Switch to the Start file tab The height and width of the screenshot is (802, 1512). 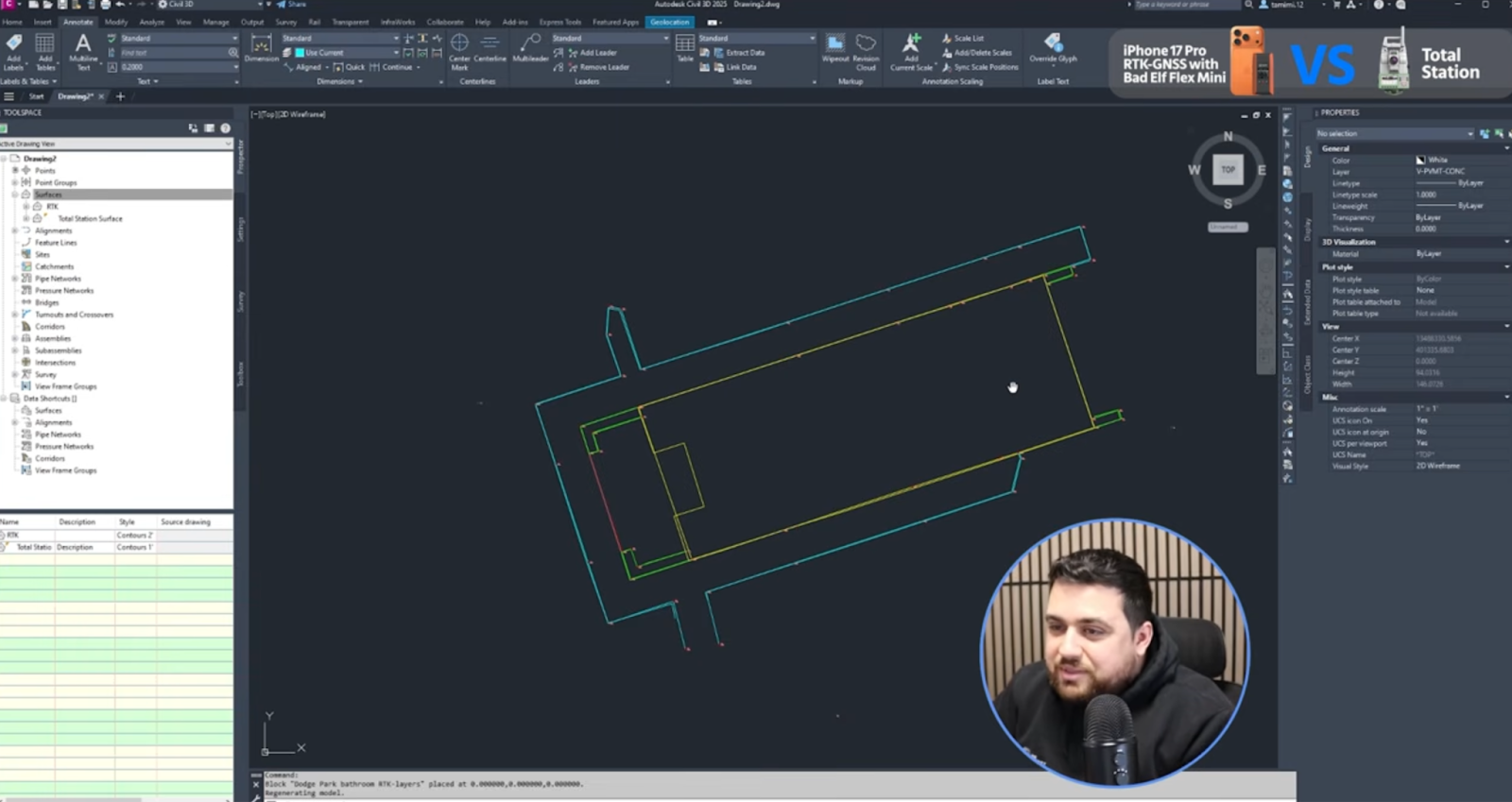pos(36,96)
